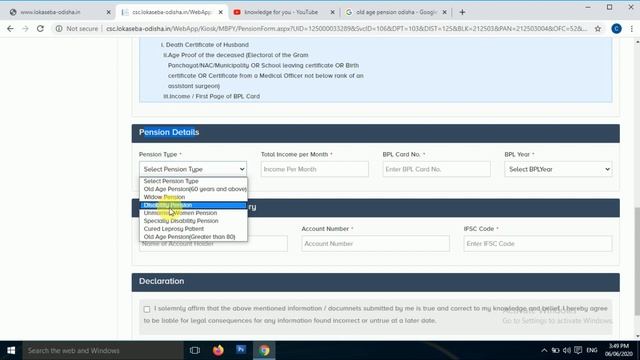Open network status tray icon
Screen dimensions: 640x360
point(556,350)
